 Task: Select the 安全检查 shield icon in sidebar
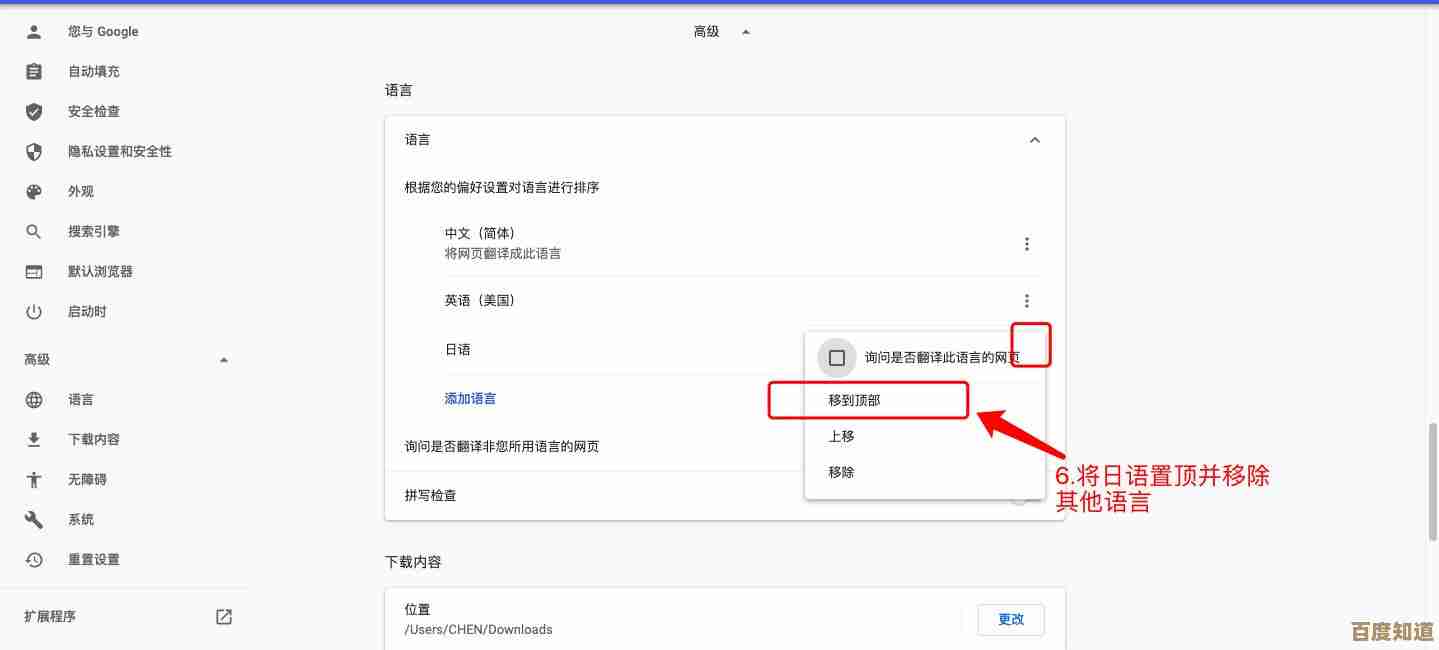(x=33, y=111)
